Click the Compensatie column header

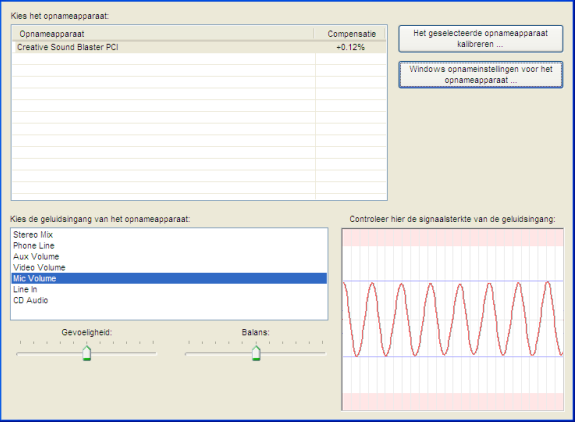pyautogui.click(x=350, y=34)
